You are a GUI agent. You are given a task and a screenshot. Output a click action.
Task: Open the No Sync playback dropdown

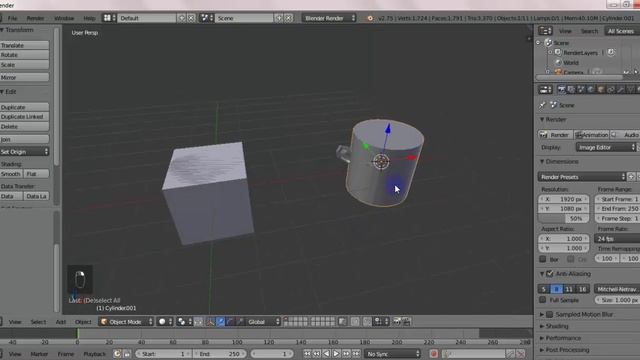point(392,354)
